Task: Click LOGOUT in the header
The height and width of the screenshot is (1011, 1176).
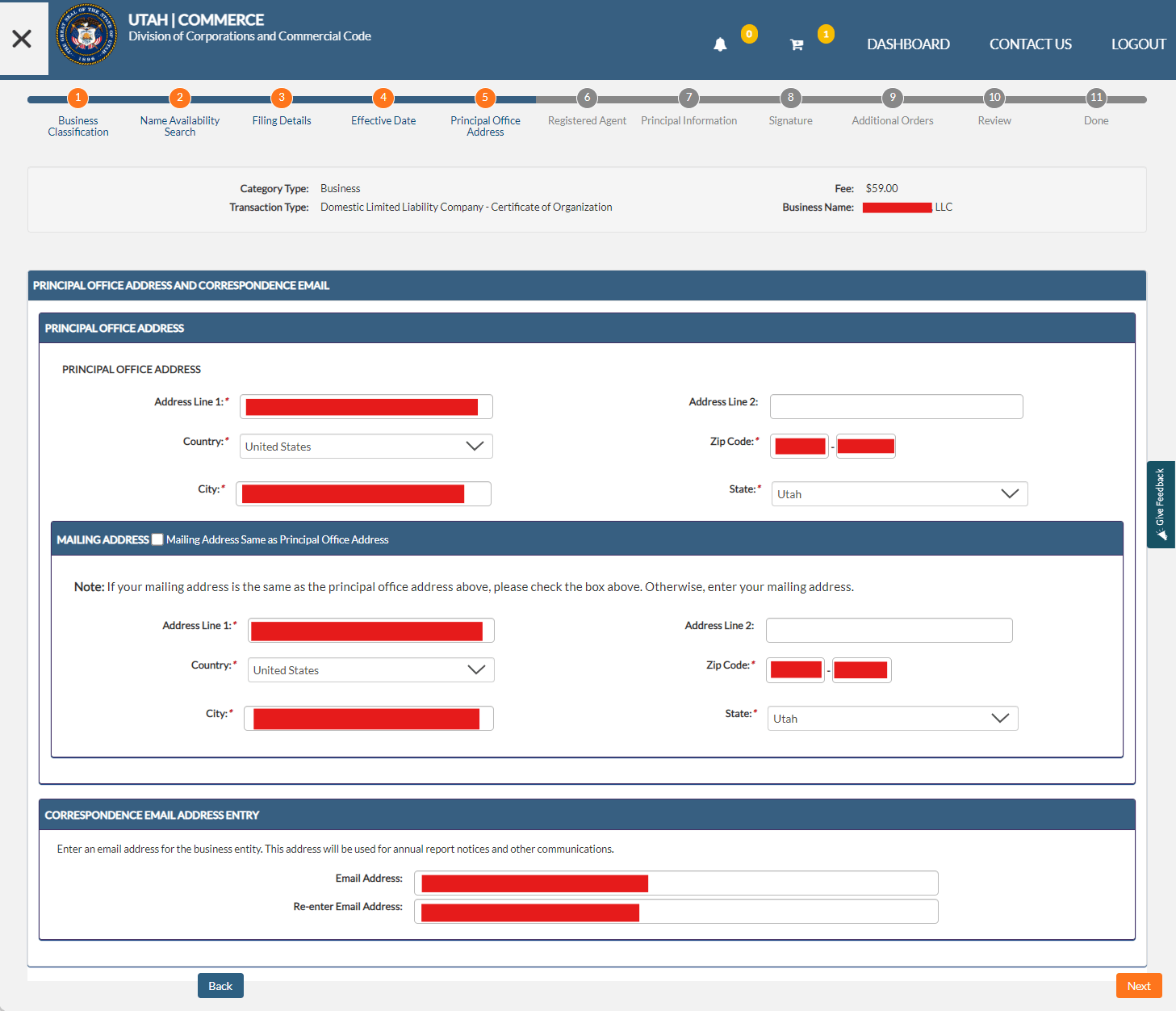Action: tap(1139, 44)
